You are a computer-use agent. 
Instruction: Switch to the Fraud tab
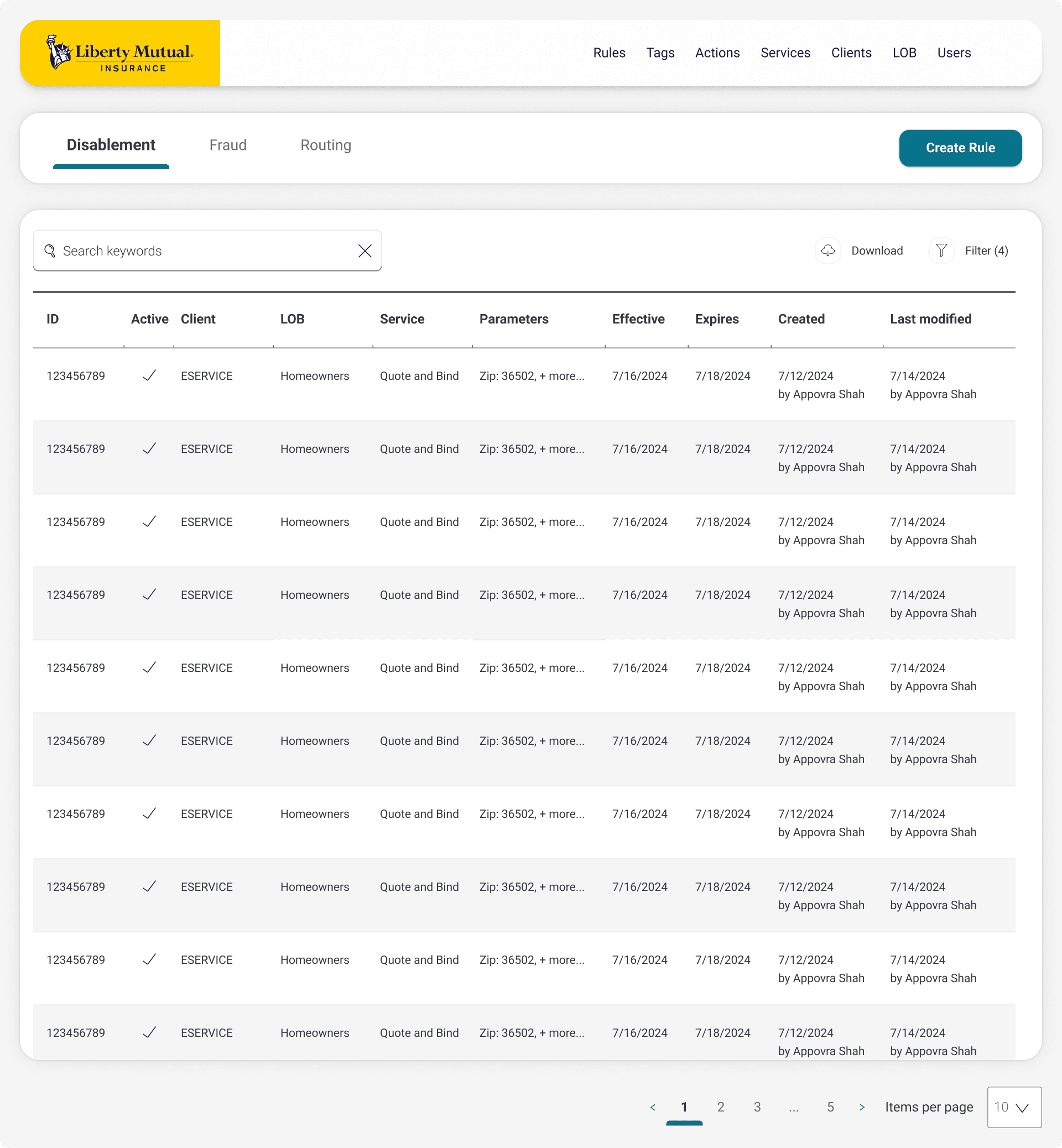pyautogui.click(x=227, y=145)
